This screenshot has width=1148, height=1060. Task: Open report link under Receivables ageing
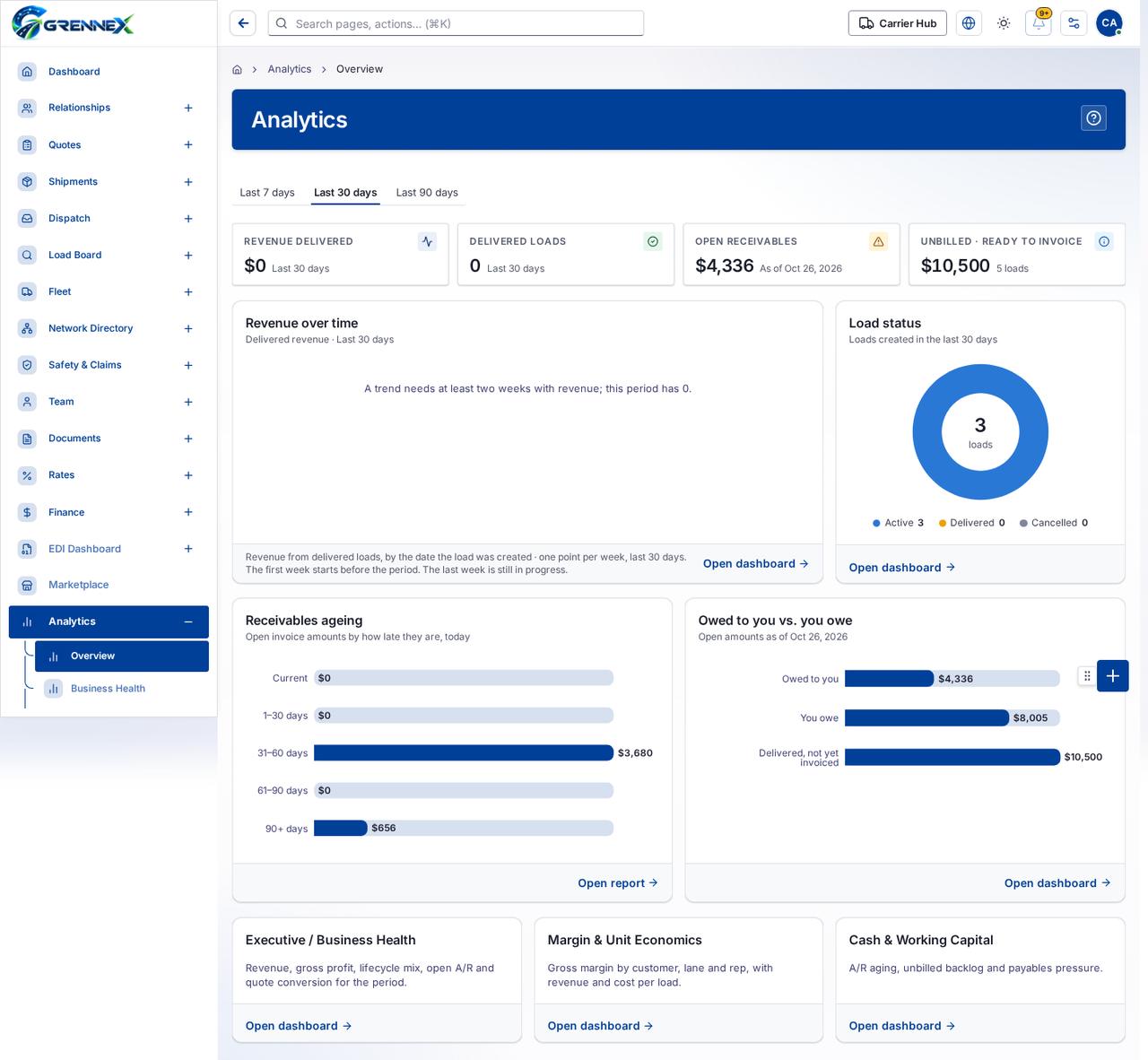point(618,883)
